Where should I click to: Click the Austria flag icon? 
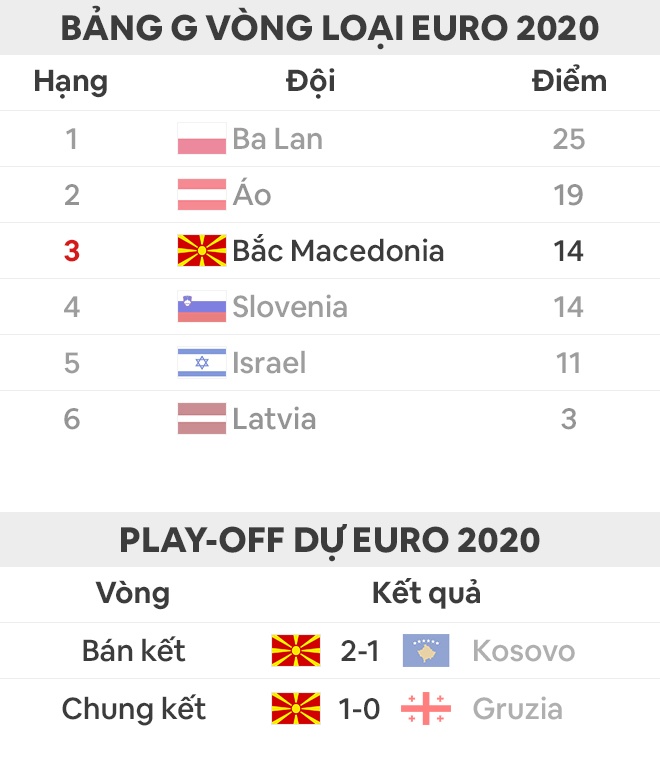pyautogui.click(x=202, y=195)
